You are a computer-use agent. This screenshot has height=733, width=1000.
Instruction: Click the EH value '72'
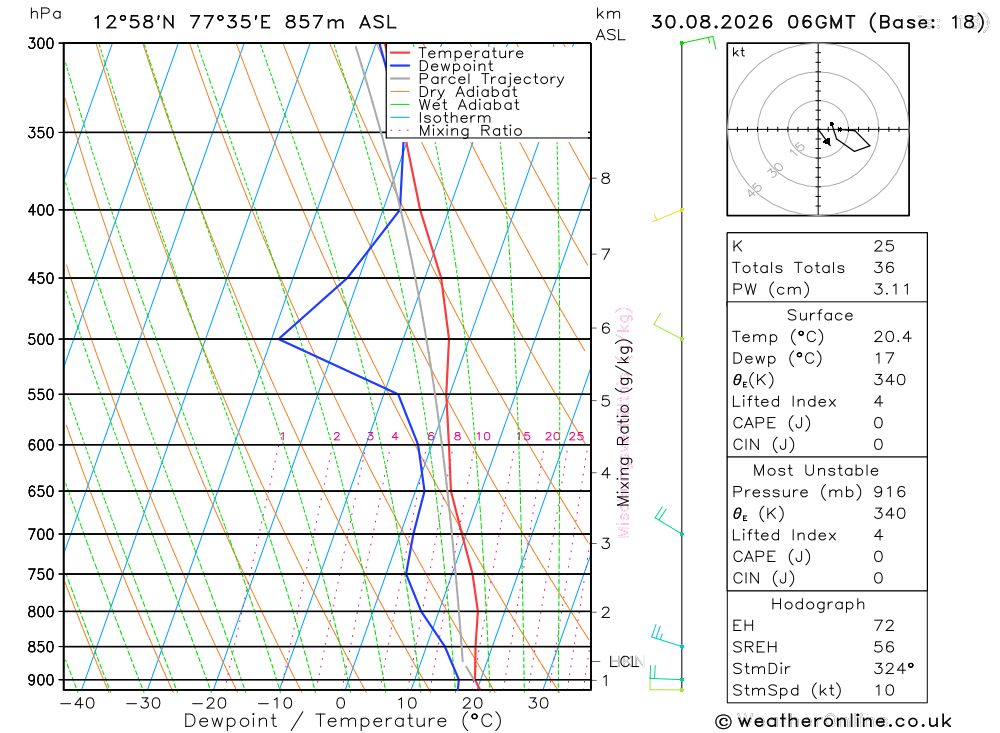(x=884, y=626)
